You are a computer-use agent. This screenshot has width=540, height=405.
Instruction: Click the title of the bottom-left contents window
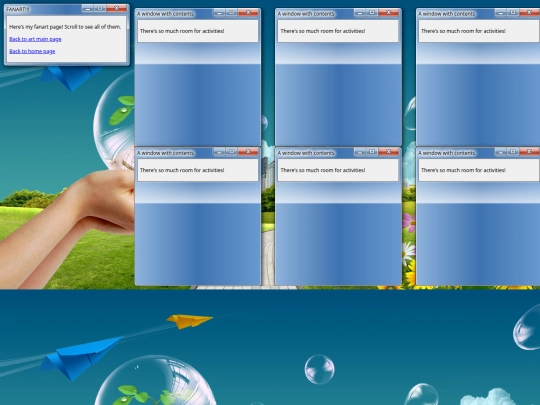tap(165, 153)
